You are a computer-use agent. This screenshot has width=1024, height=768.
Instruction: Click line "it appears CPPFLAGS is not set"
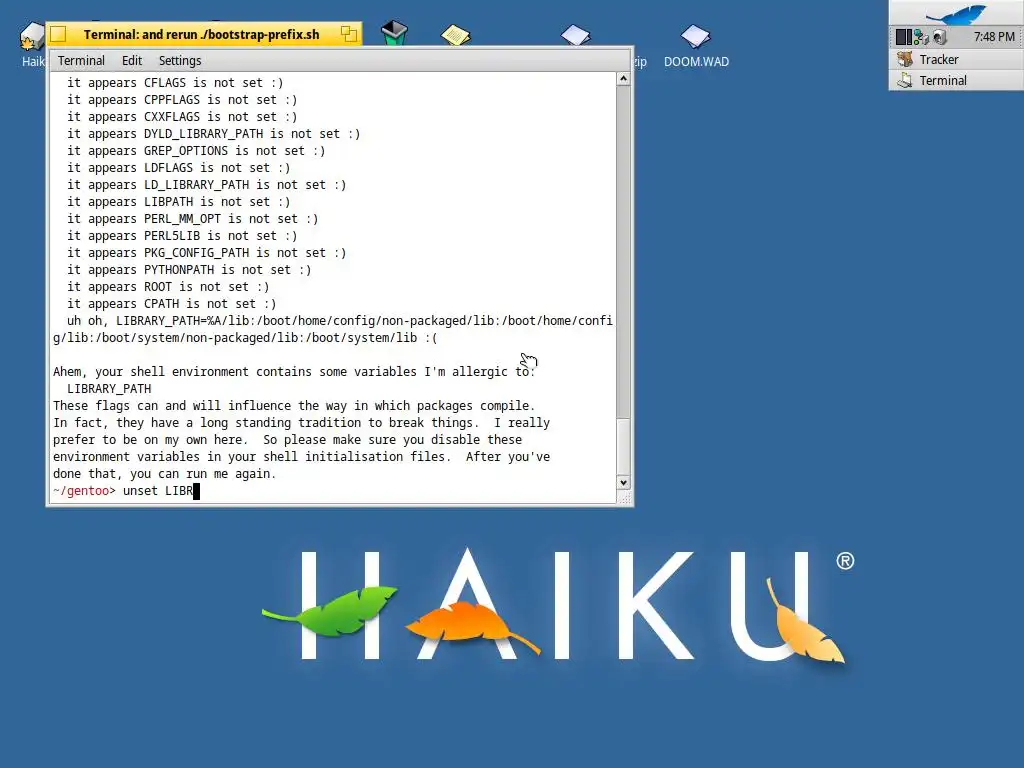tap(182, 100)
